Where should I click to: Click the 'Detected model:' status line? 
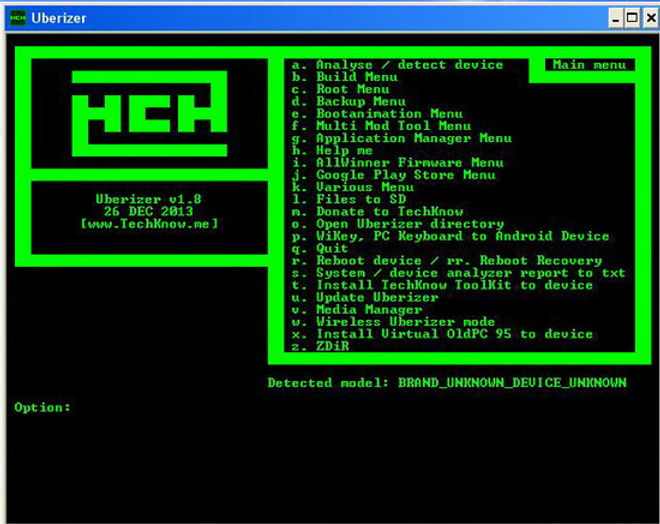[x=447, y=383]
